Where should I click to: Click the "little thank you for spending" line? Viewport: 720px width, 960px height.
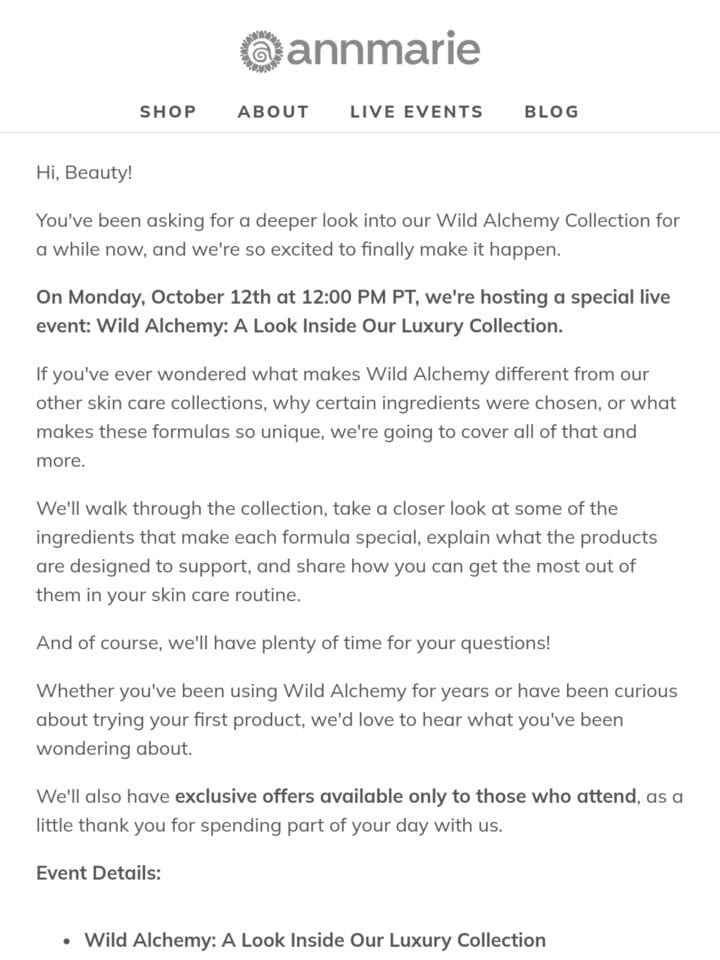click(x=269, y=825)
